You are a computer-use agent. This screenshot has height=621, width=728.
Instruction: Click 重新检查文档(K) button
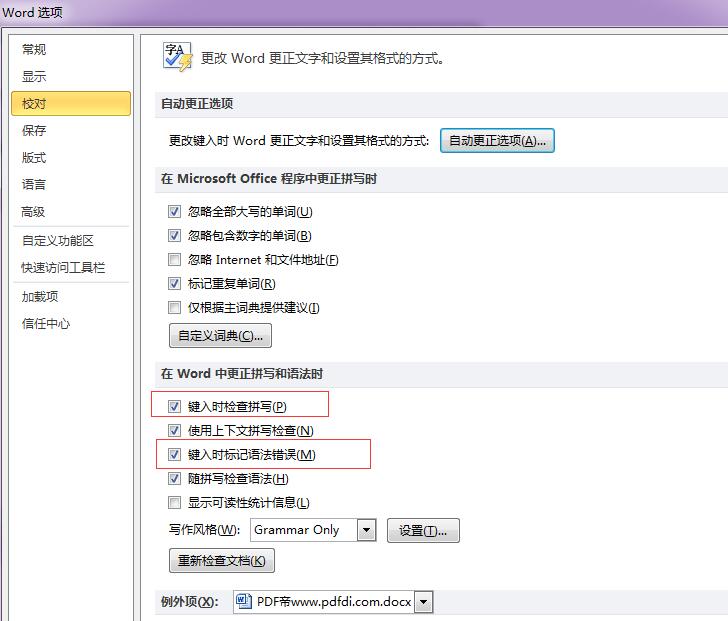(x=221, y=561)
